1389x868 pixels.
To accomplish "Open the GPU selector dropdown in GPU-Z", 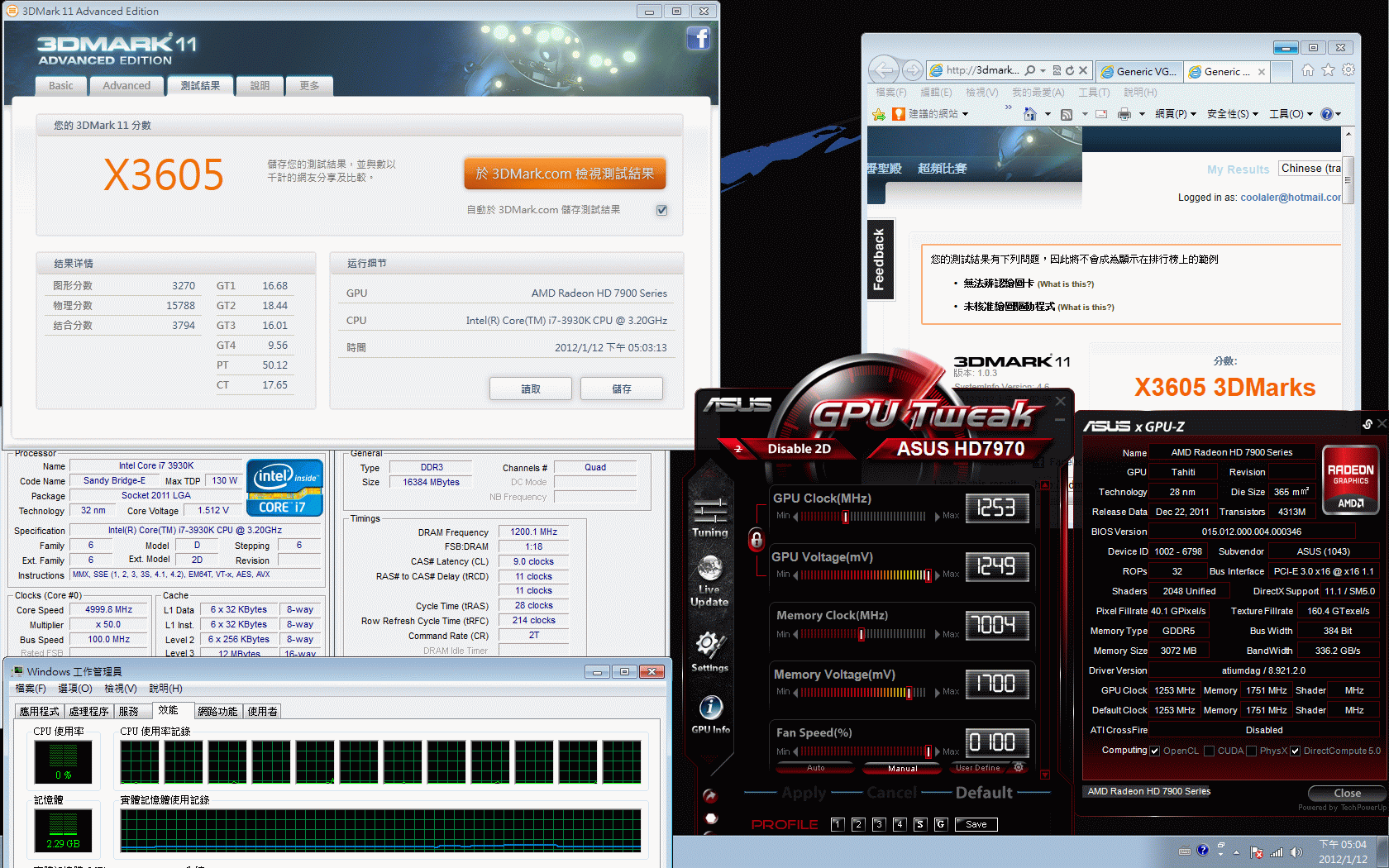I will coord(1148,791).
